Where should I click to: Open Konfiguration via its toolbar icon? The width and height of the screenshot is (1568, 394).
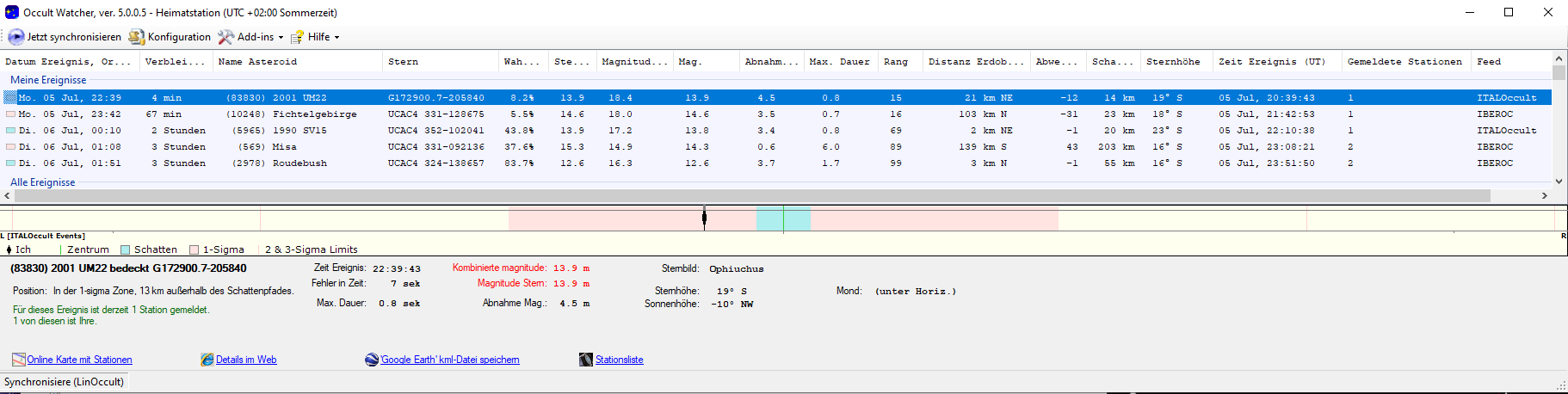click(x=137, y=37)
